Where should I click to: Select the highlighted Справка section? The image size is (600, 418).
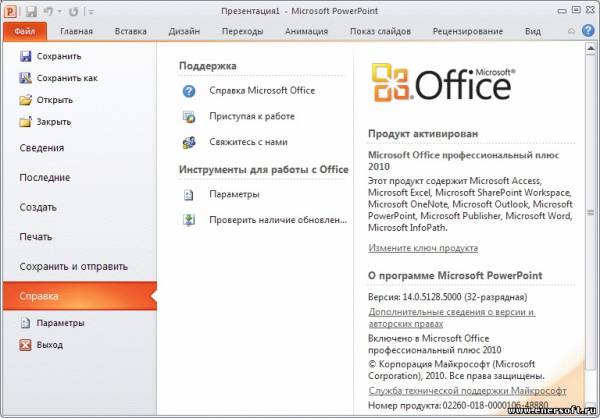tap(80, 296)
